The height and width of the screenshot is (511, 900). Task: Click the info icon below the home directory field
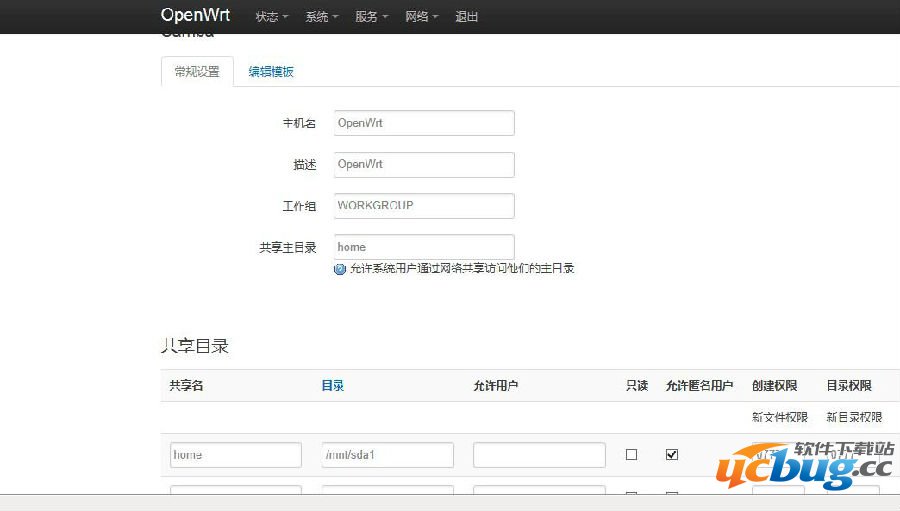[x=340, y=269]
